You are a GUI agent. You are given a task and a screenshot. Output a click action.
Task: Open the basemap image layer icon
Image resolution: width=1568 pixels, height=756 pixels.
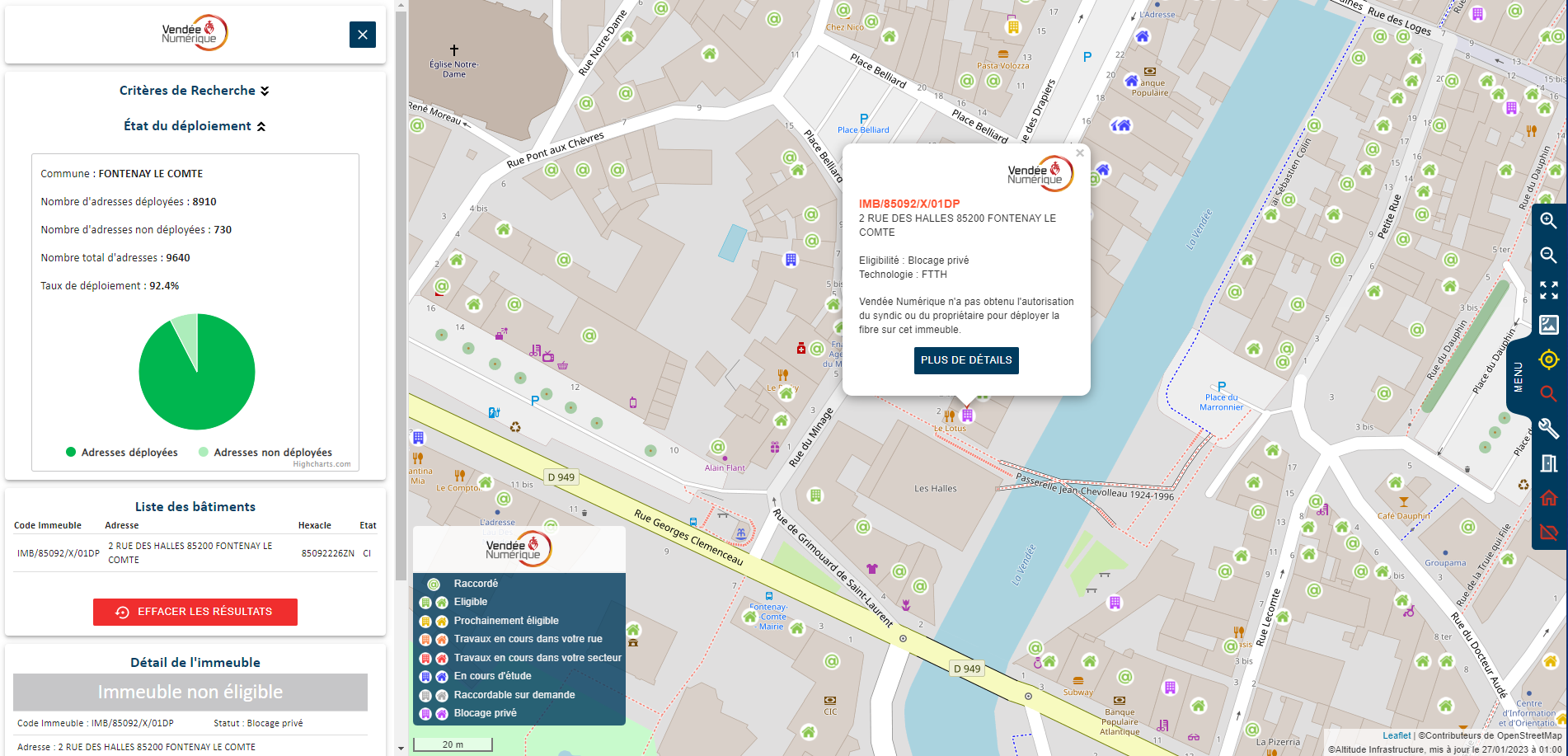tap(1548, 325)
